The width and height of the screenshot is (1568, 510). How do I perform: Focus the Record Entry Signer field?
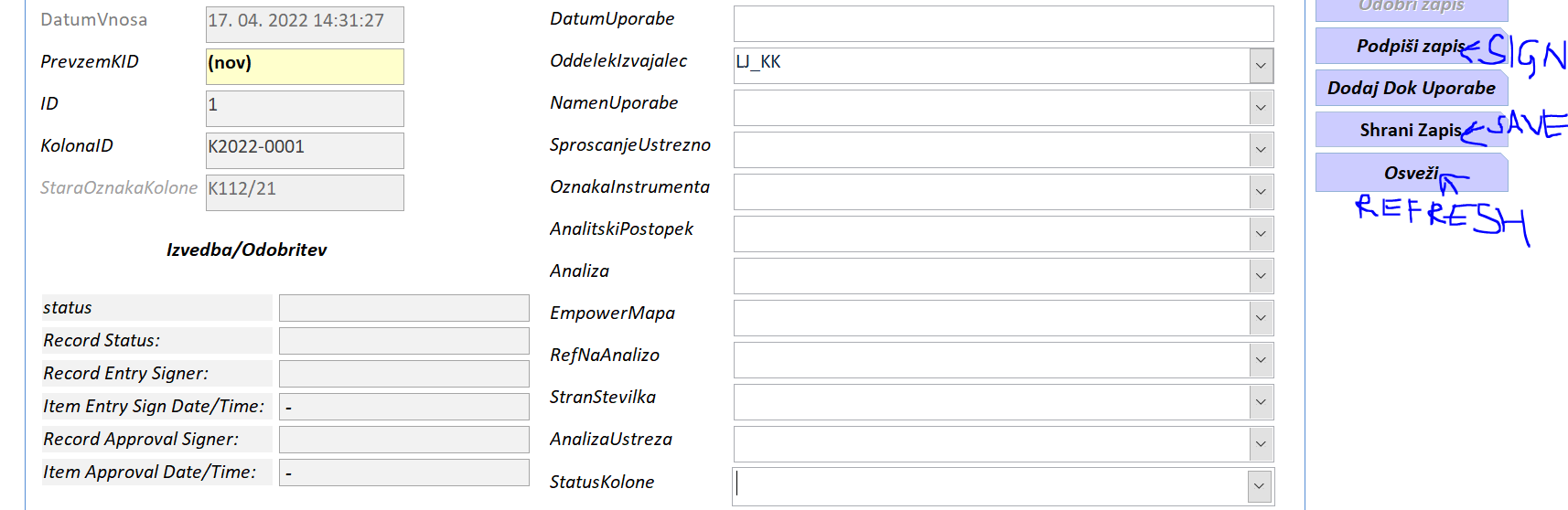(x=403, y=373)
